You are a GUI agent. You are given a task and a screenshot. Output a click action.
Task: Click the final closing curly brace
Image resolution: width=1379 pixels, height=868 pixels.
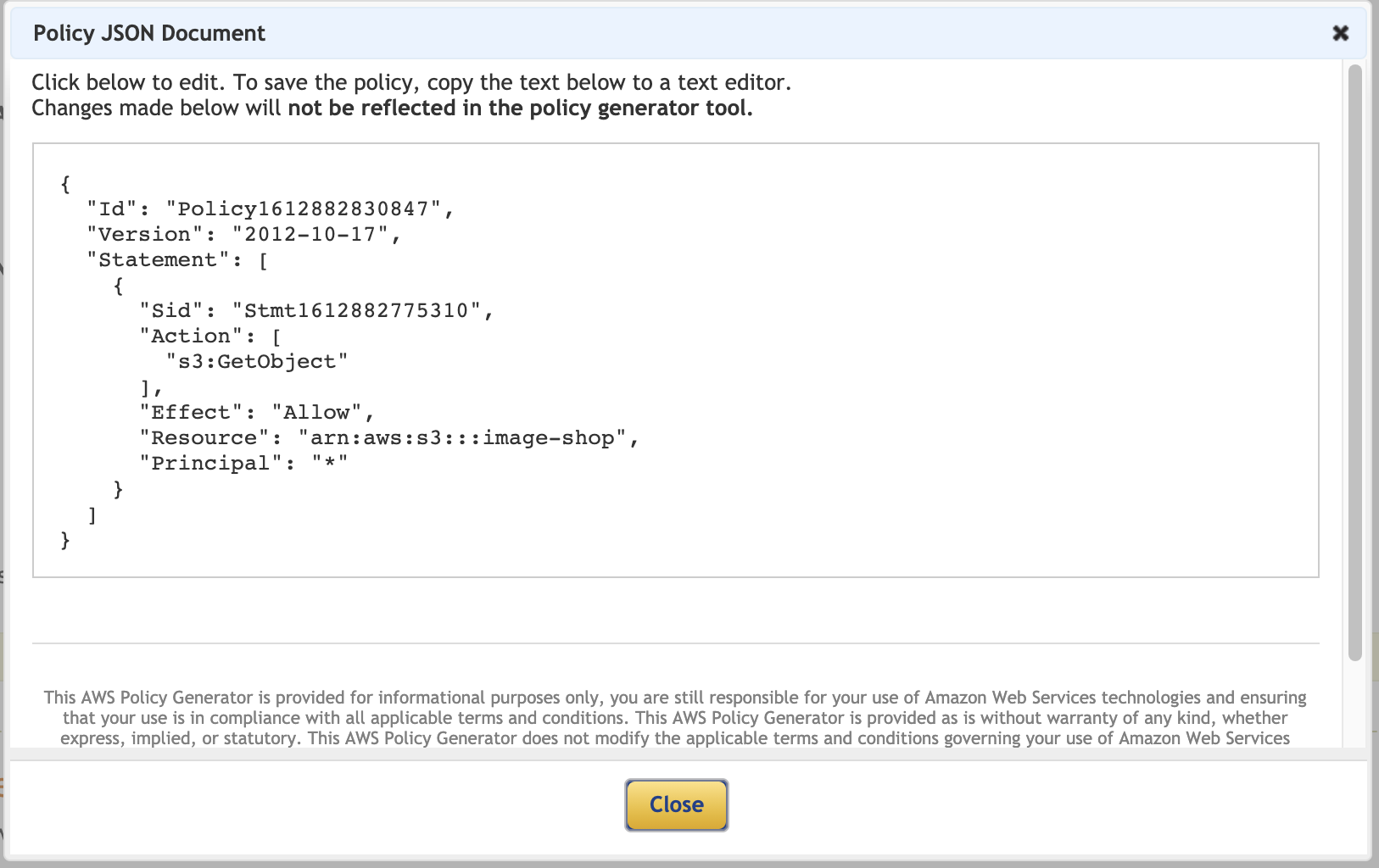(x=66, y=540)
